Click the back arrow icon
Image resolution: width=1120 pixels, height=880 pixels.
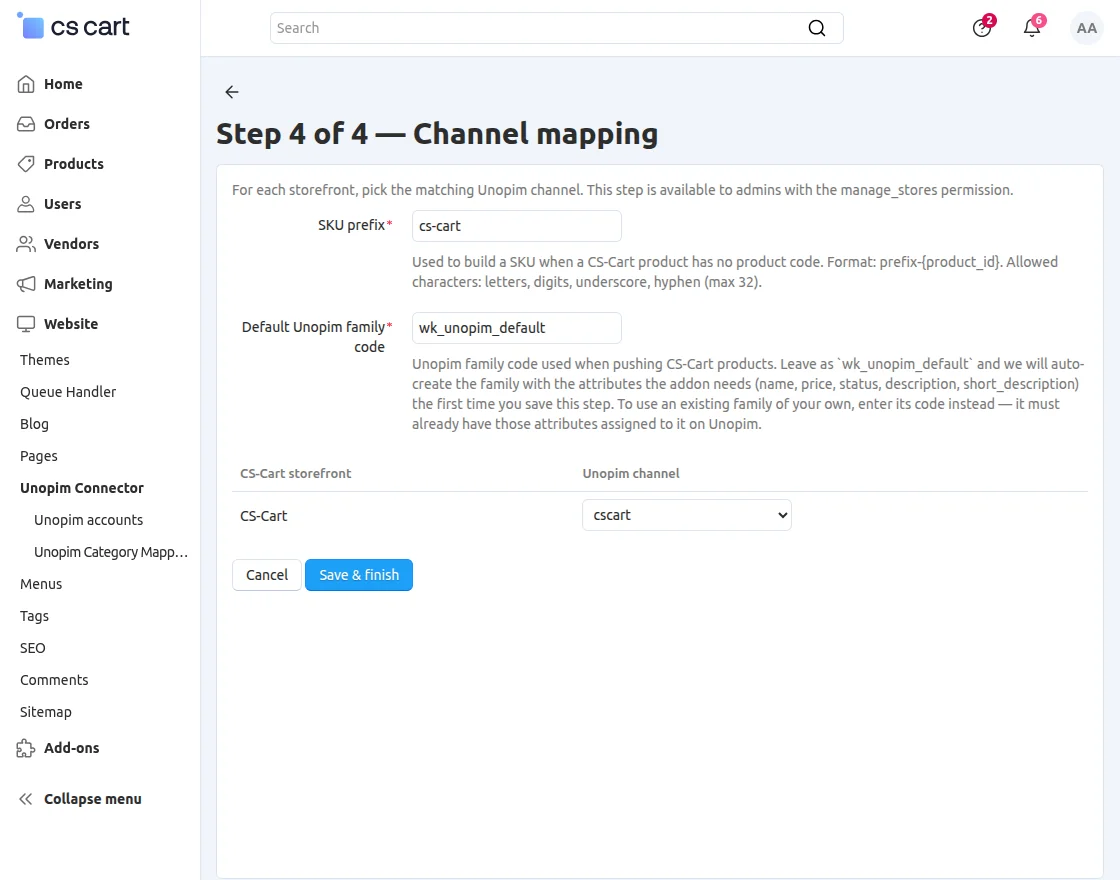pos(231,91)
